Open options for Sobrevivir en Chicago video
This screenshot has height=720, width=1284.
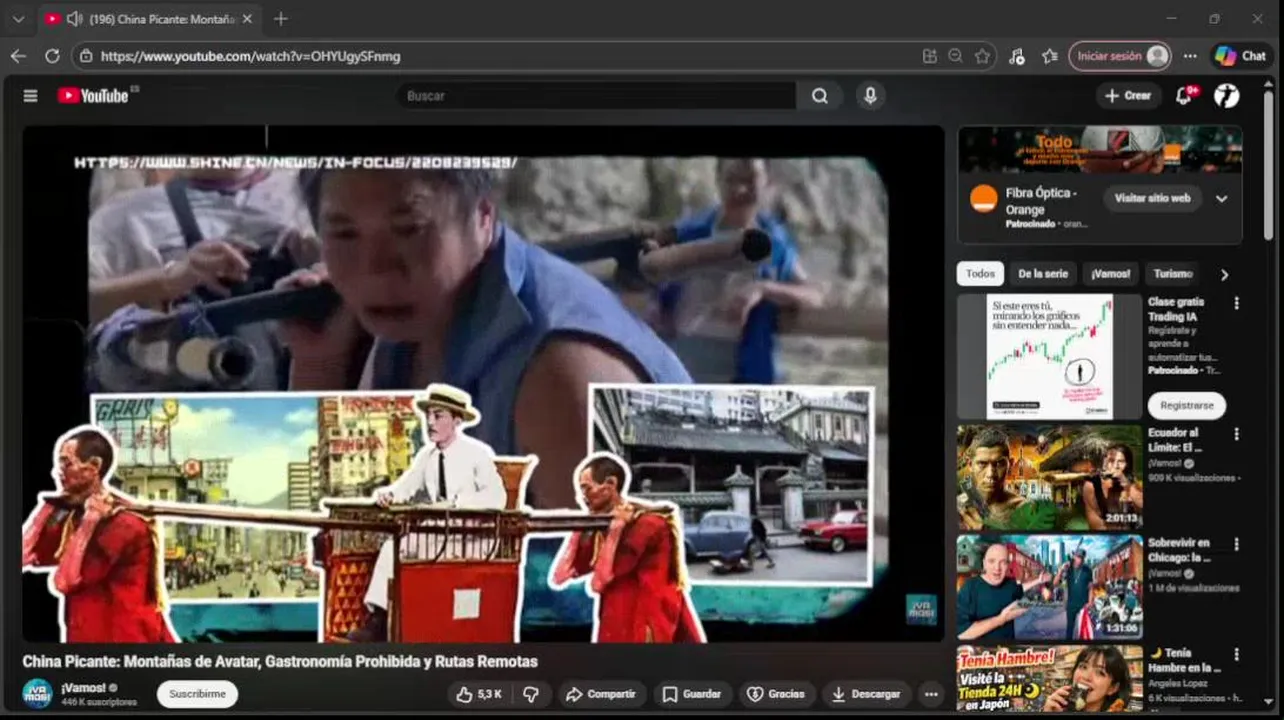coord(1236,544)
